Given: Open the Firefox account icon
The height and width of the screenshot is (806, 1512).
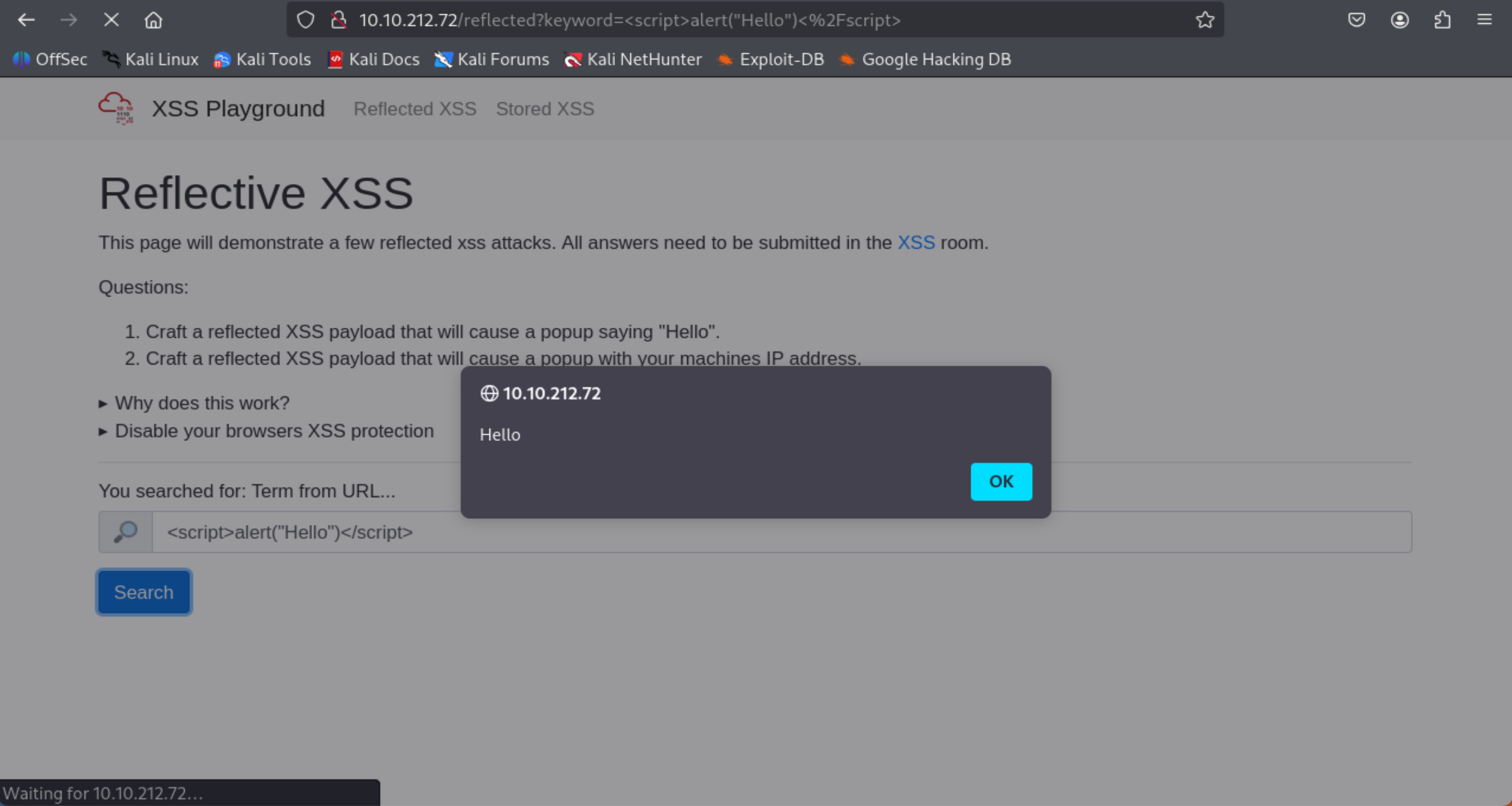Looking at the screenshot, I should pos(1399,20).
